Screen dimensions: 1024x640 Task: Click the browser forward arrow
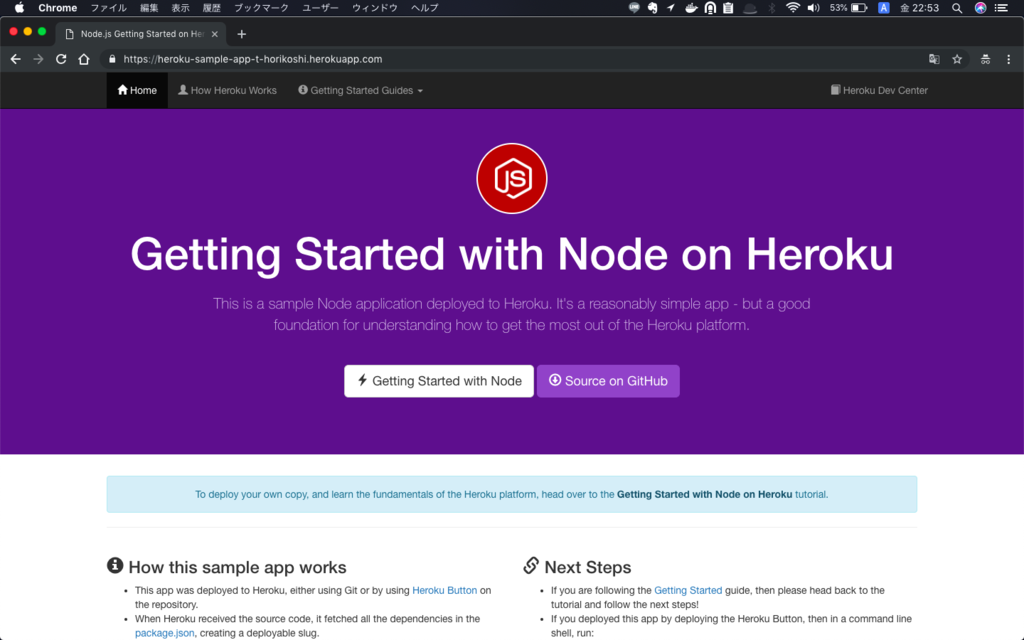tap(39, 59)
